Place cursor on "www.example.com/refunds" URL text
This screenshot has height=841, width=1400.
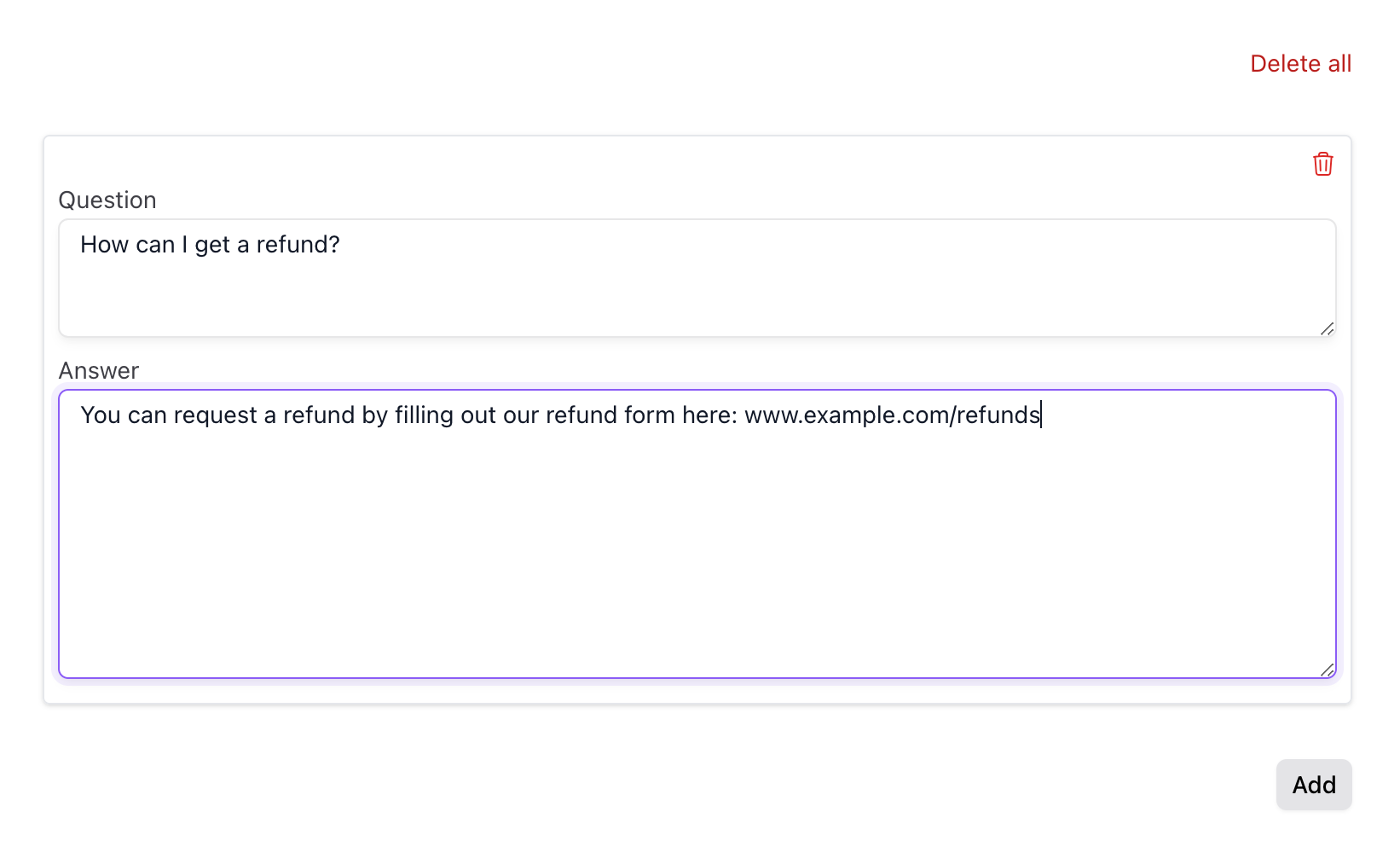pos(892,415)
